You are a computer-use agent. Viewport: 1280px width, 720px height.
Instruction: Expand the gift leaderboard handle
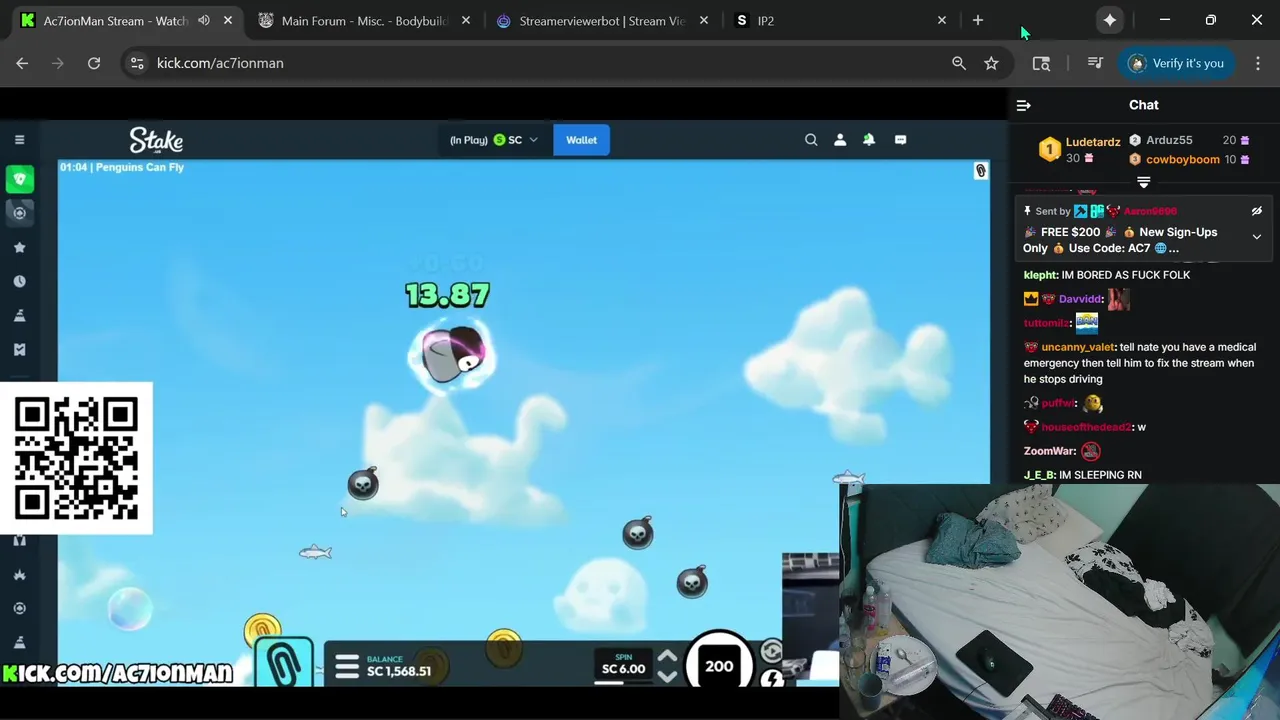click(1144, 182)
